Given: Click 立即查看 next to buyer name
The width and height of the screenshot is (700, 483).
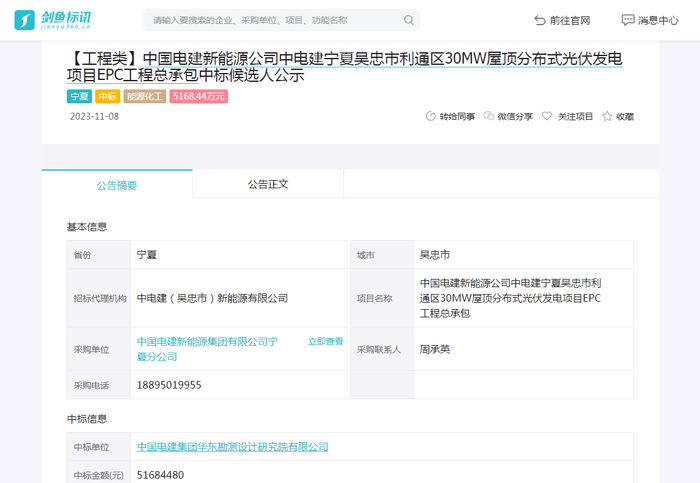Looking at the screenshot, I should point(325,342).
